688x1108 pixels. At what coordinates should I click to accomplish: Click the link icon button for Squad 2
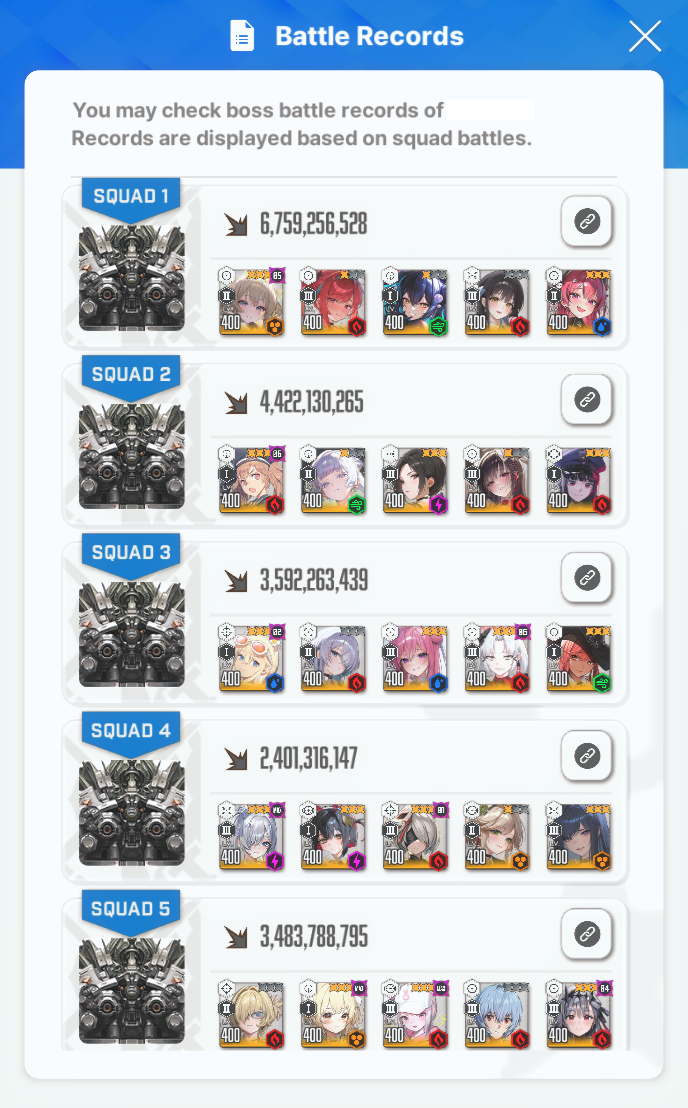pyautogui.click(x=586, y=399)
